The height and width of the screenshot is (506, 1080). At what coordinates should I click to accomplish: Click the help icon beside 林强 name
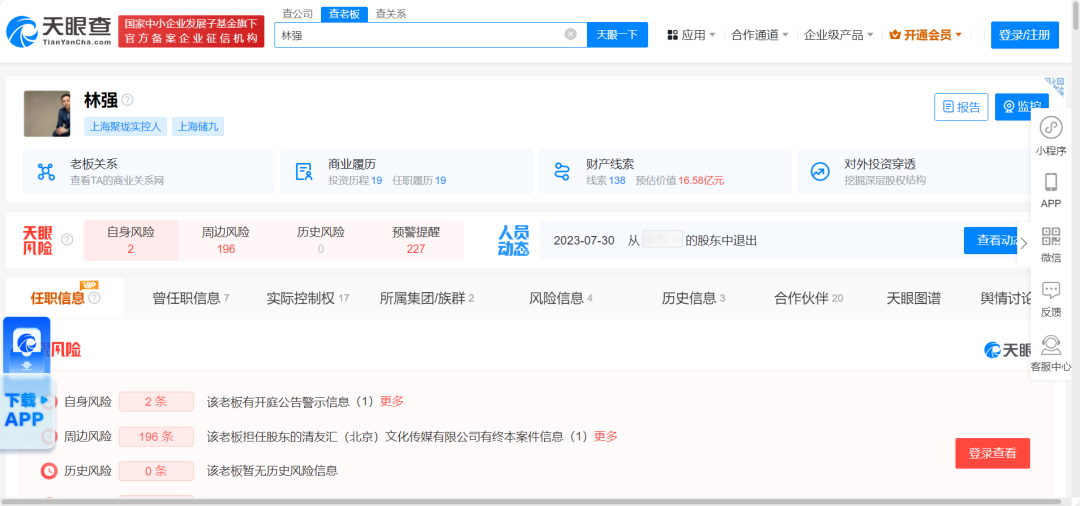[x=128, y=100]
